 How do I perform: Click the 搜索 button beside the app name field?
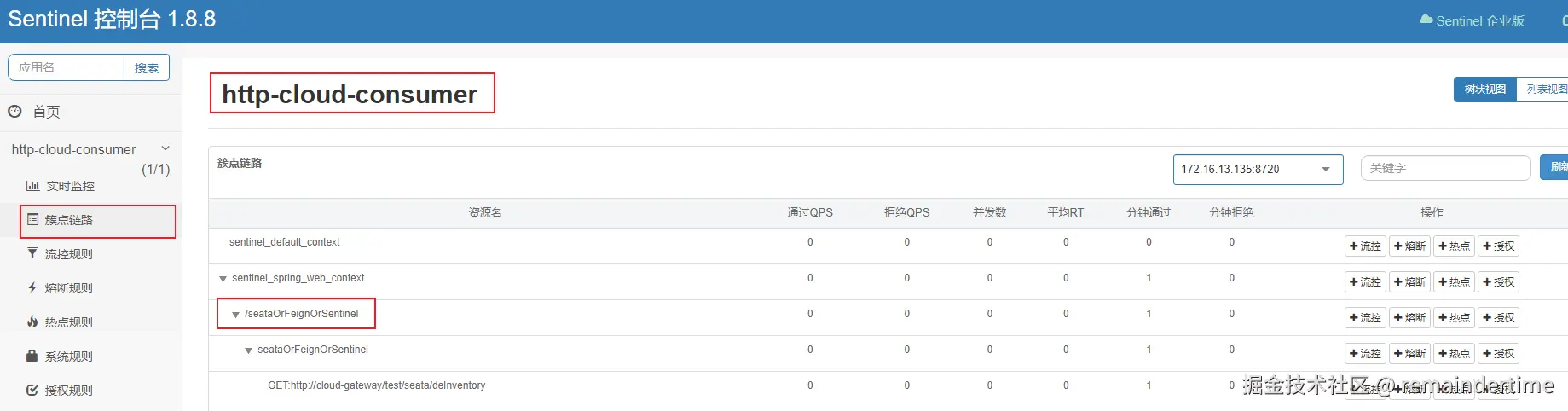pos(147,68)
